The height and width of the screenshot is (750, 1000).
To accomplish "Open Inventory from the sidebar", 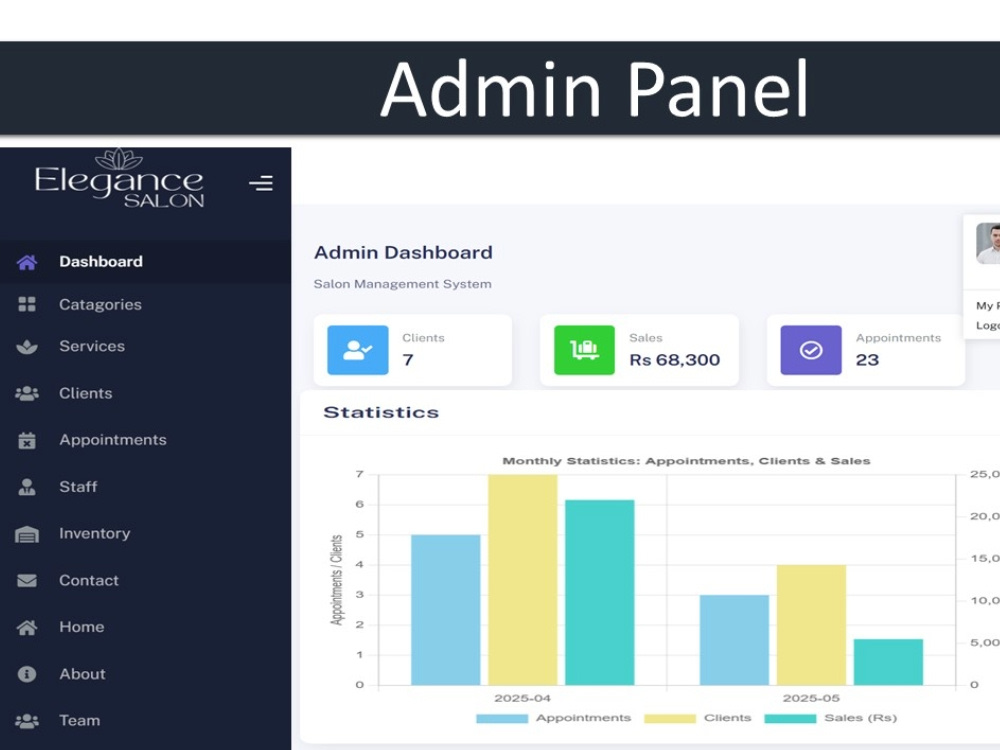I will [x=145, y=533].
